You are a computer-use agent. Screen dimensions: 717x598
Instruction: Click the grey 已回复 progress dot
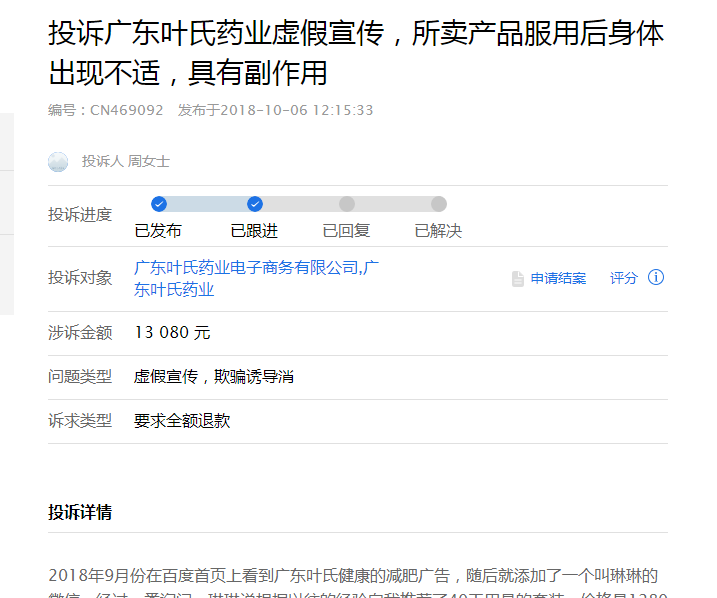347,204
